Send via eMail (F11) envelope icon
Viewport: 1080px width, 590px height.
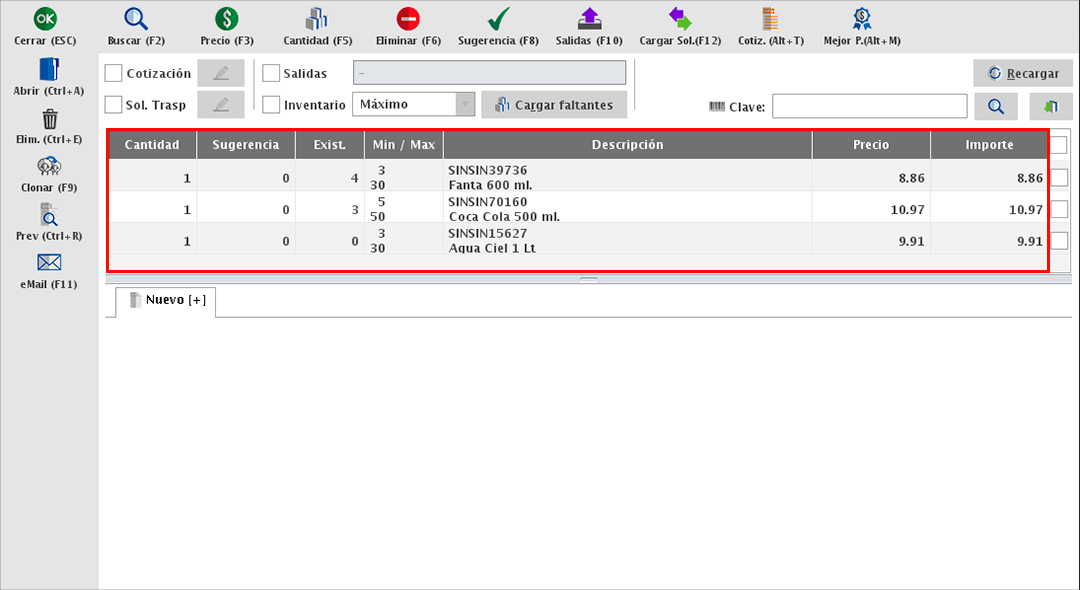[x=49, y=263]
